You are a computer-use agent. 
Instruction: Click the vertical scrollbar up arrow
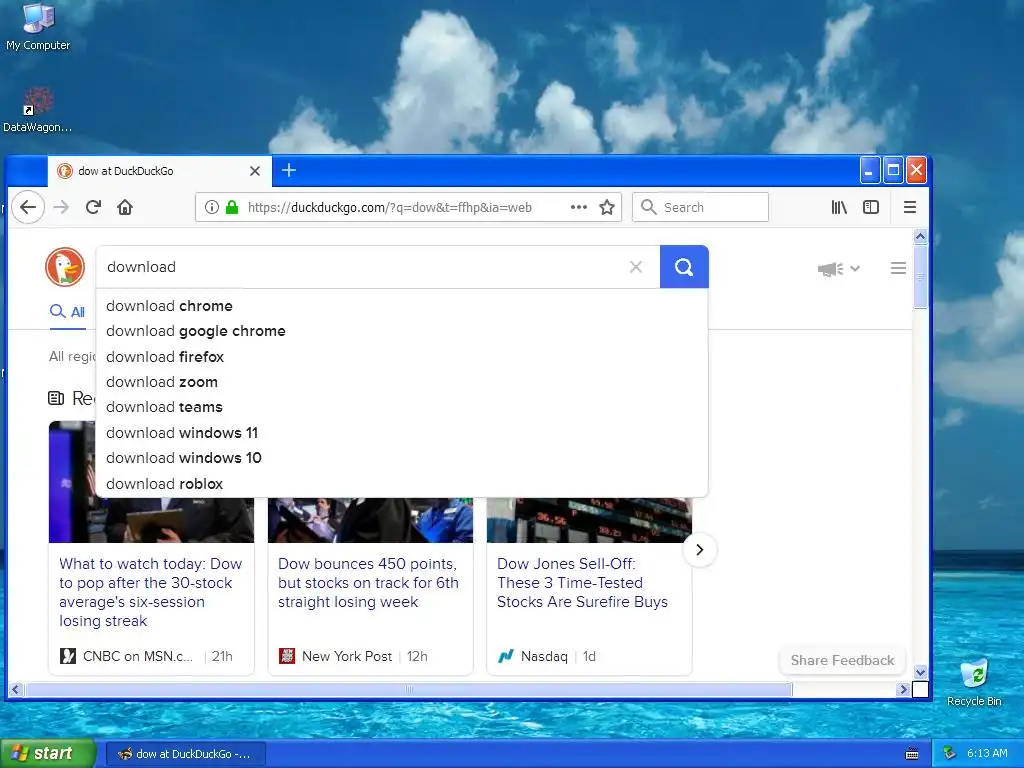pyautogui.click(x=920, y=236)
